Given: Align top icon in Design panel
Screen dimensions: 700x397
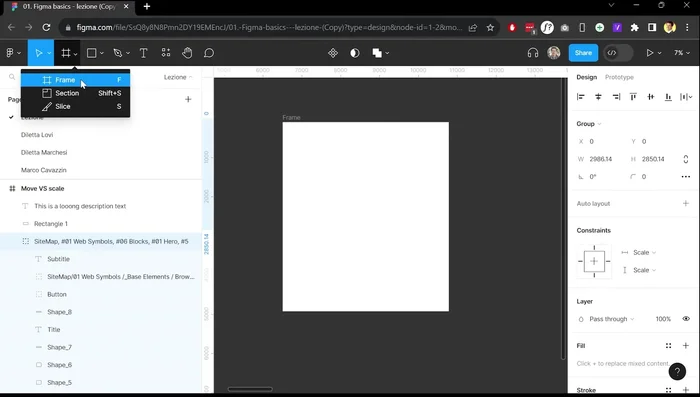Looking at the screenshot, I should coord(633,96).
